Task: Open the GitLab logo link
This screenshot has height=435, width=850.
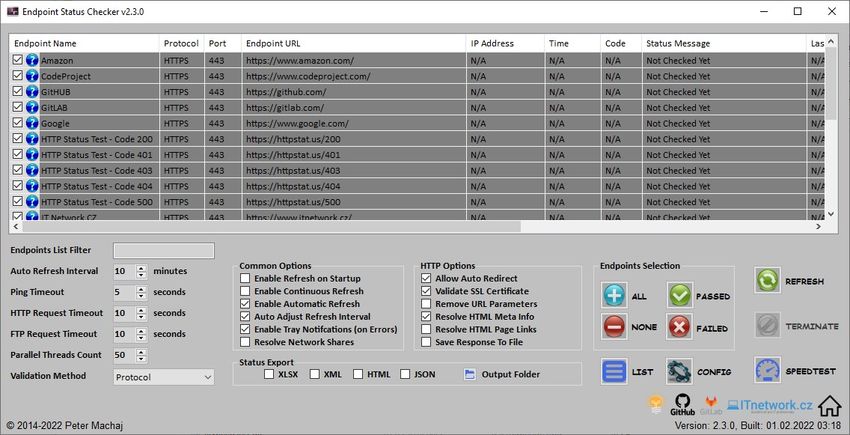Action: click(x=711, y=405)
